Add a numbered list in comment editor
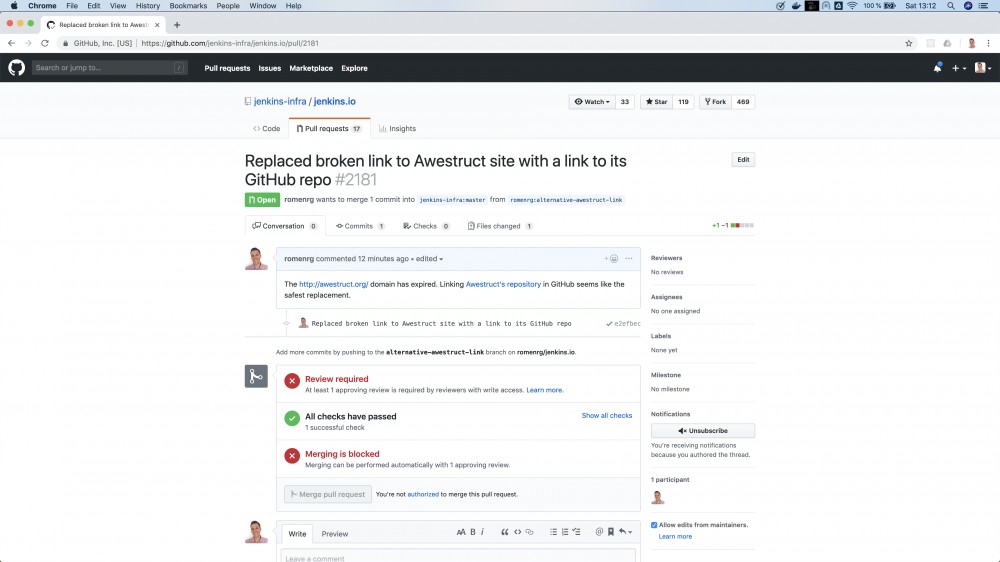 click(565, 532)
